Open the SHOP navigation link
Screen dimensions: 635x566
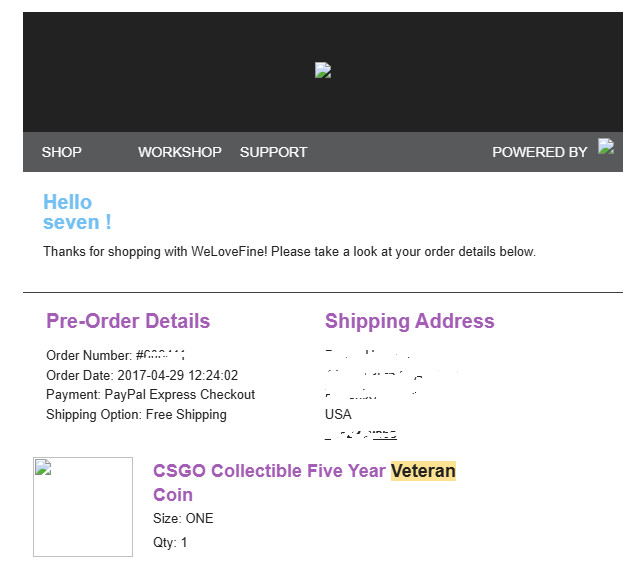[62, 152]
